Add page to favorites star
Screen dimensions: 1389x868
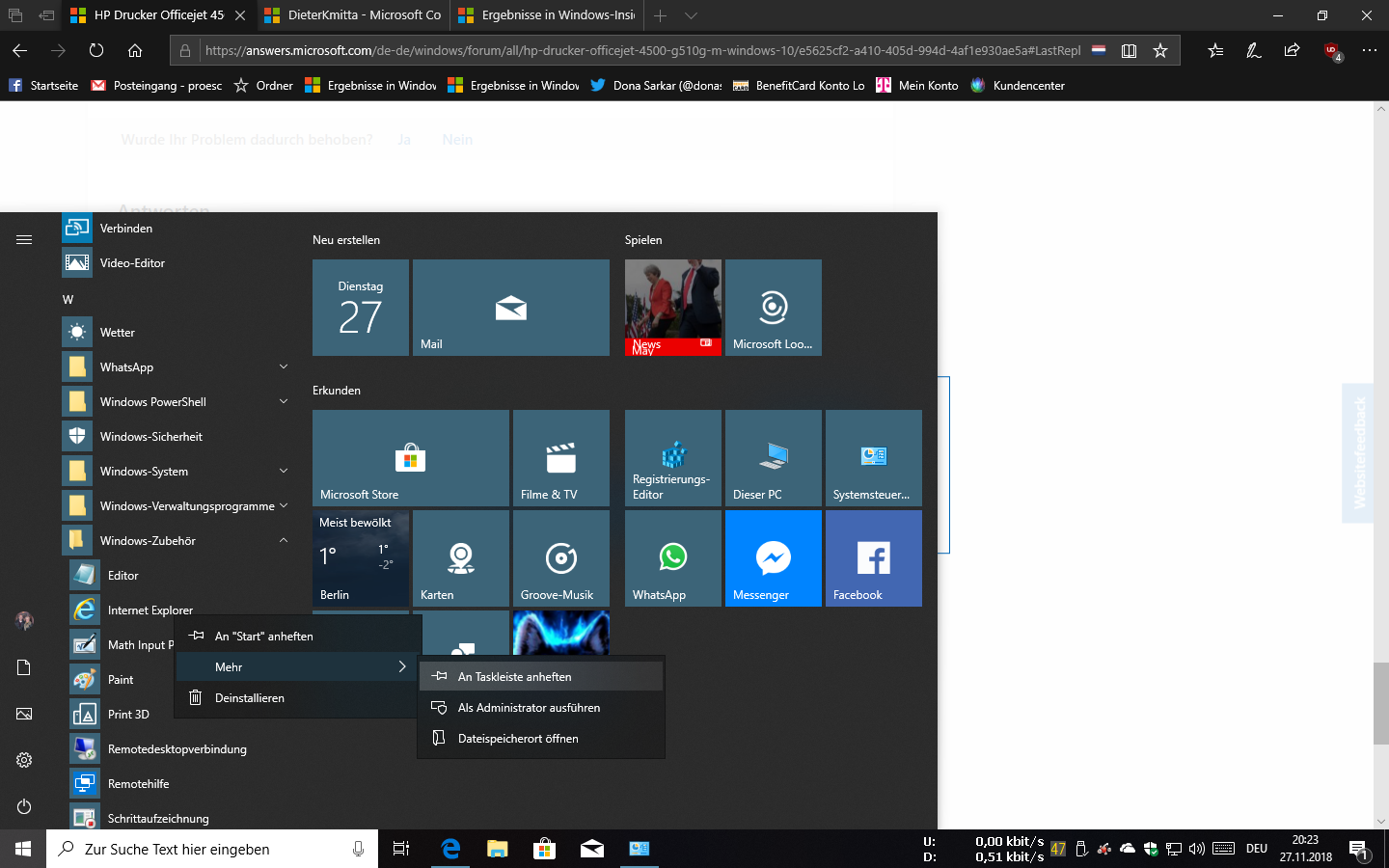tap(1160, 50)
